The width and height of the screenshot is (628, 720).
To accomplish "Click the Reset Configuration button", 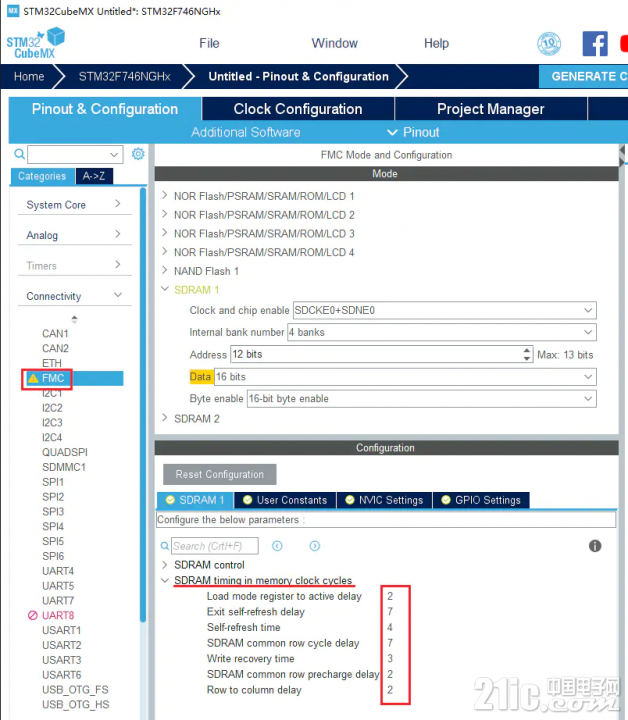I will coord(219,474).
